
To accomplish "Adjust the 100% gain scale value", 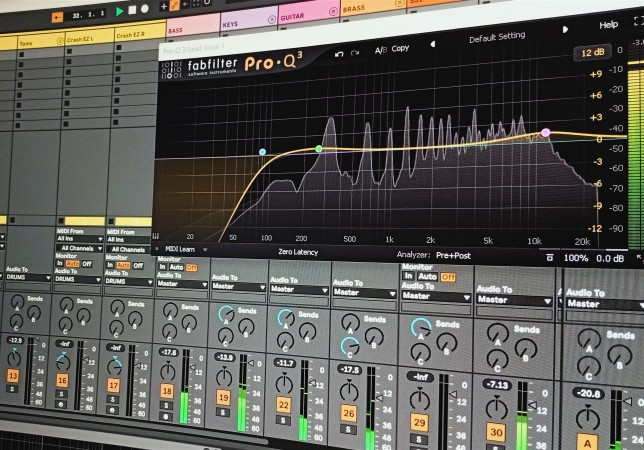I will click(x=576, y=258).
